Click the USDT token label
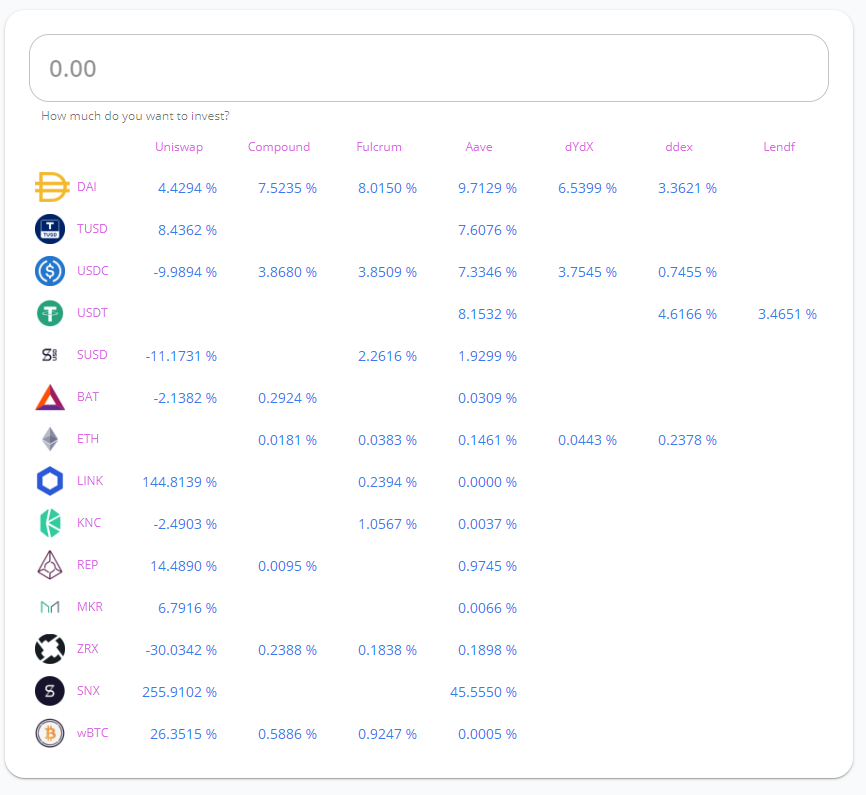Viewport: 866px width, 795px height. pyautogui.click(x=92, y=313)
